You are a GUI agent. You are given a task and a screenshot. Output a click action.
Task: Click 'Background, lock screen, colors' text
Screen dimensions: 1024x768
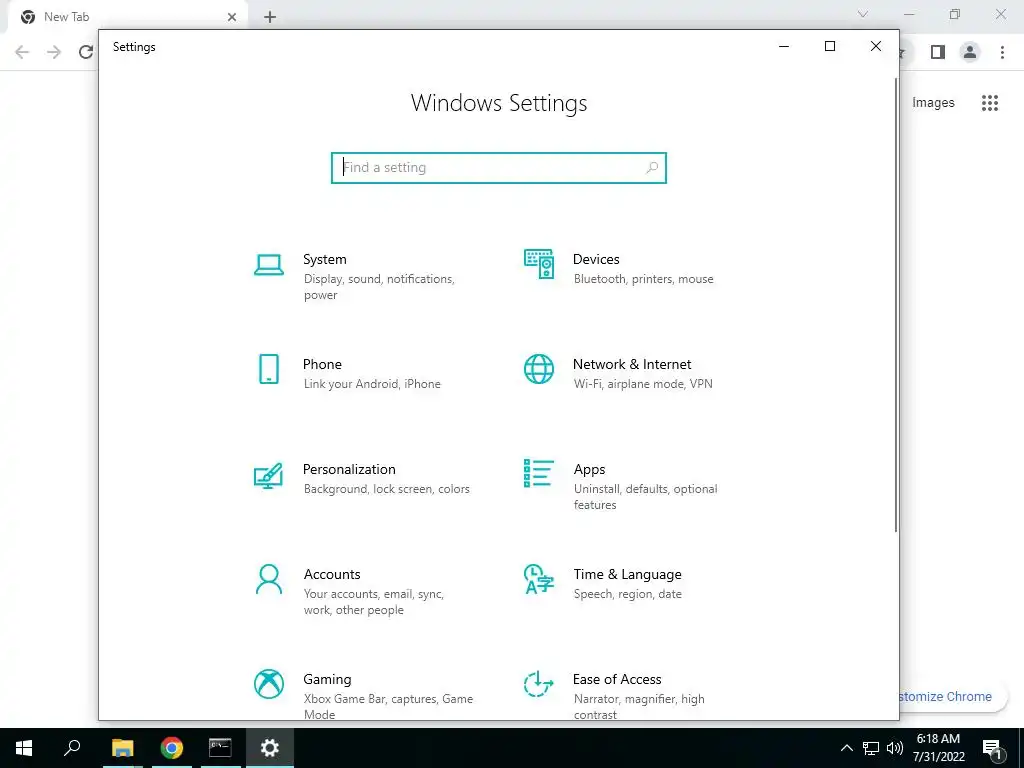tap(387, 489)
